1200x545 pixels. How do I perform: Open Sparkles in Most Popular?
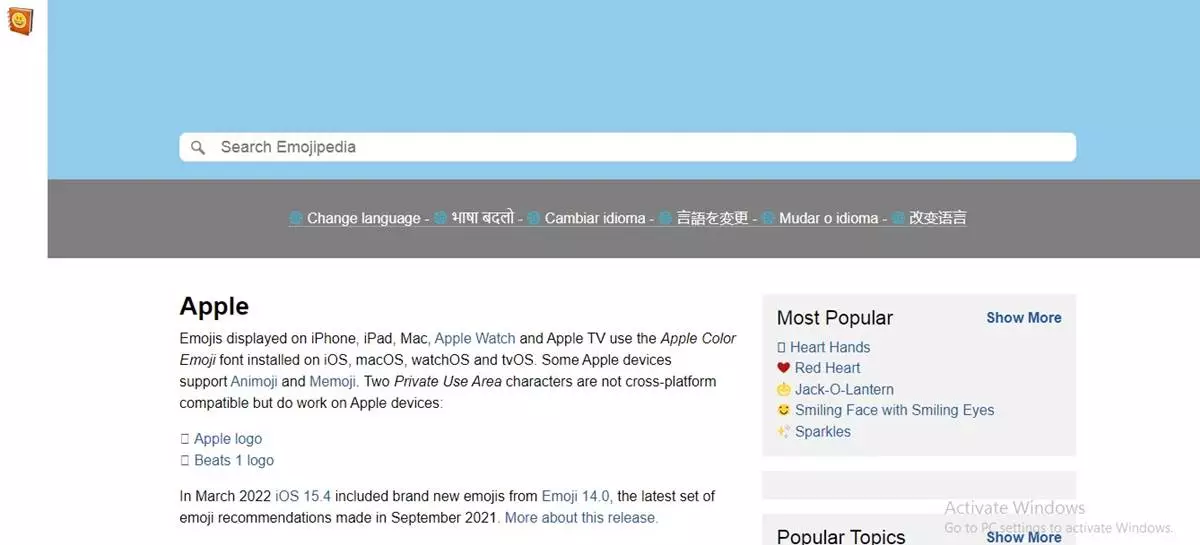(823, 432)
